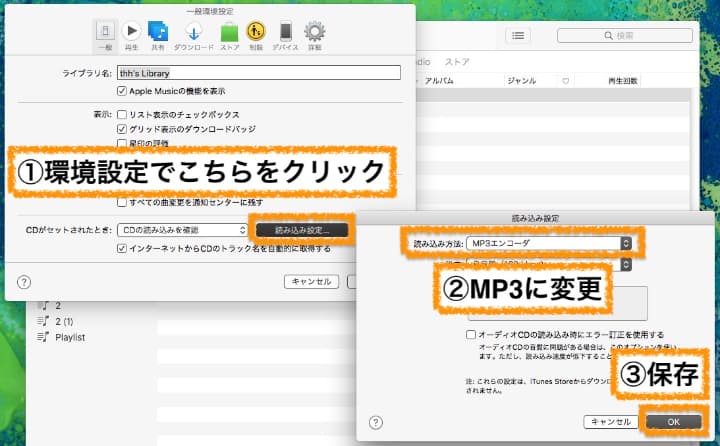This screenshot has height=446, width=720.
Task: Open the 詳細 (Advanced) gear preferences pane
Action: tap(314, 34)
